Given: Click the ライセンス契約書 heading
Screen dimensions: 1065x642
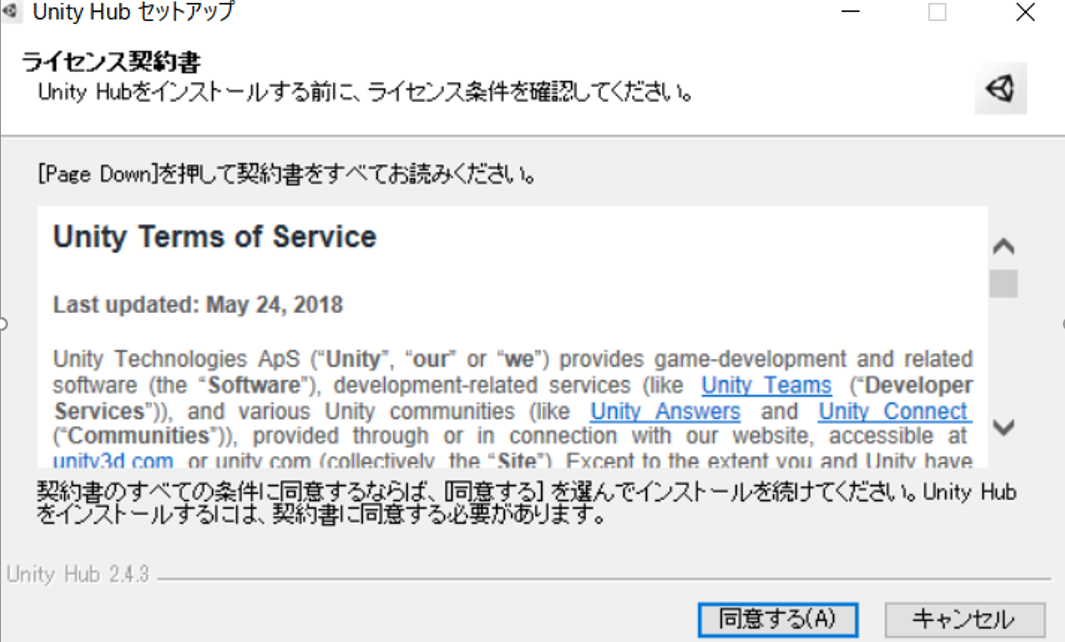Looking at the screenshot, I should pos(111,62).
